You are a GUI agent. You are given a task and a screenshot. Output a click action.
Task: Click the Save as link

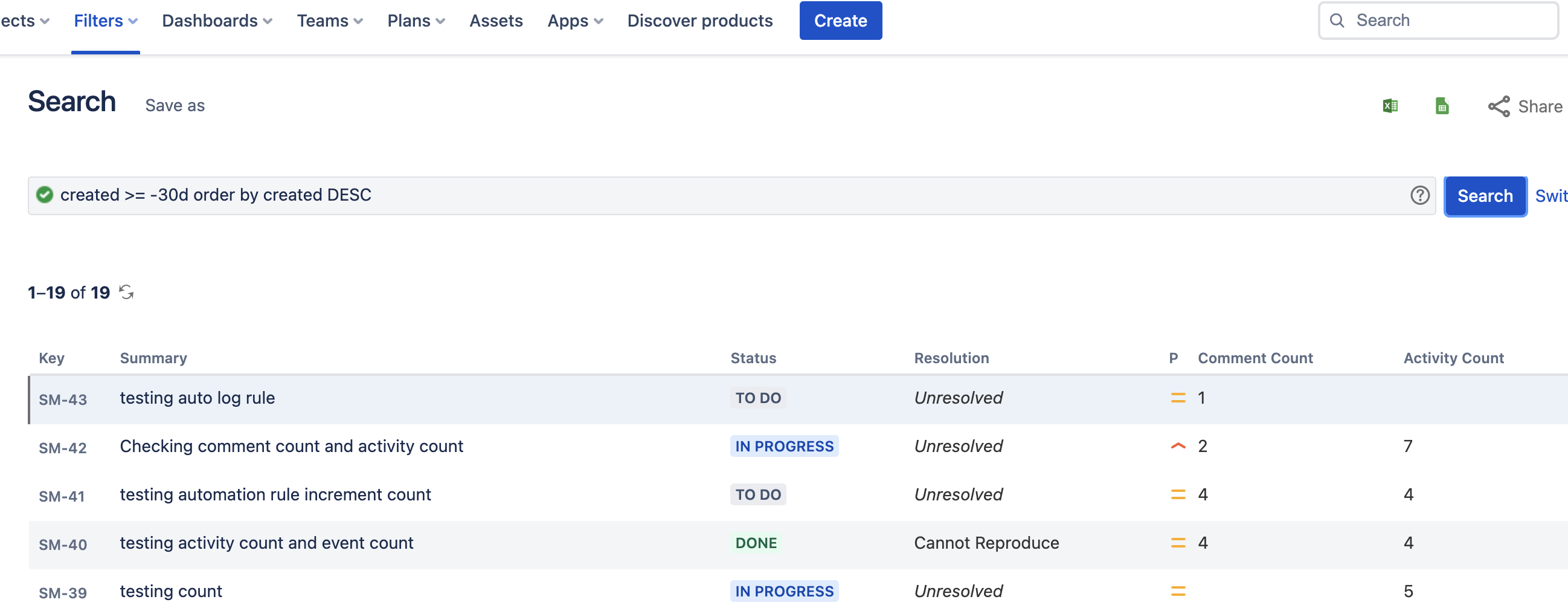[x=175, y=105]
